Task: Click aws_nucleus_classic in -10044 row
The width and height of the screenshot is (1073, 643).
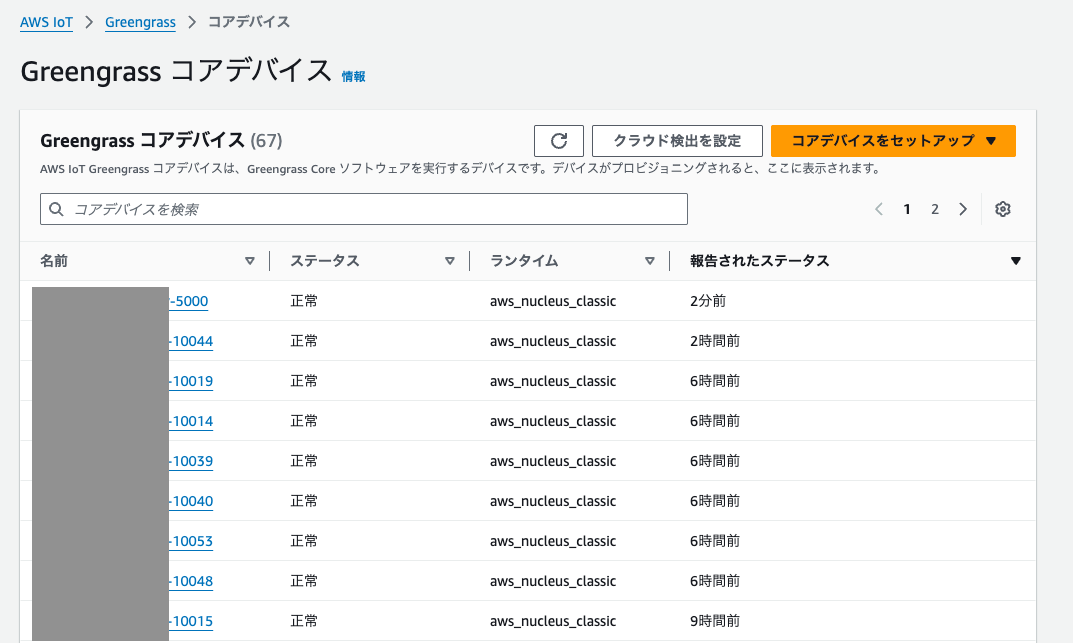Action: pos(553,341)
